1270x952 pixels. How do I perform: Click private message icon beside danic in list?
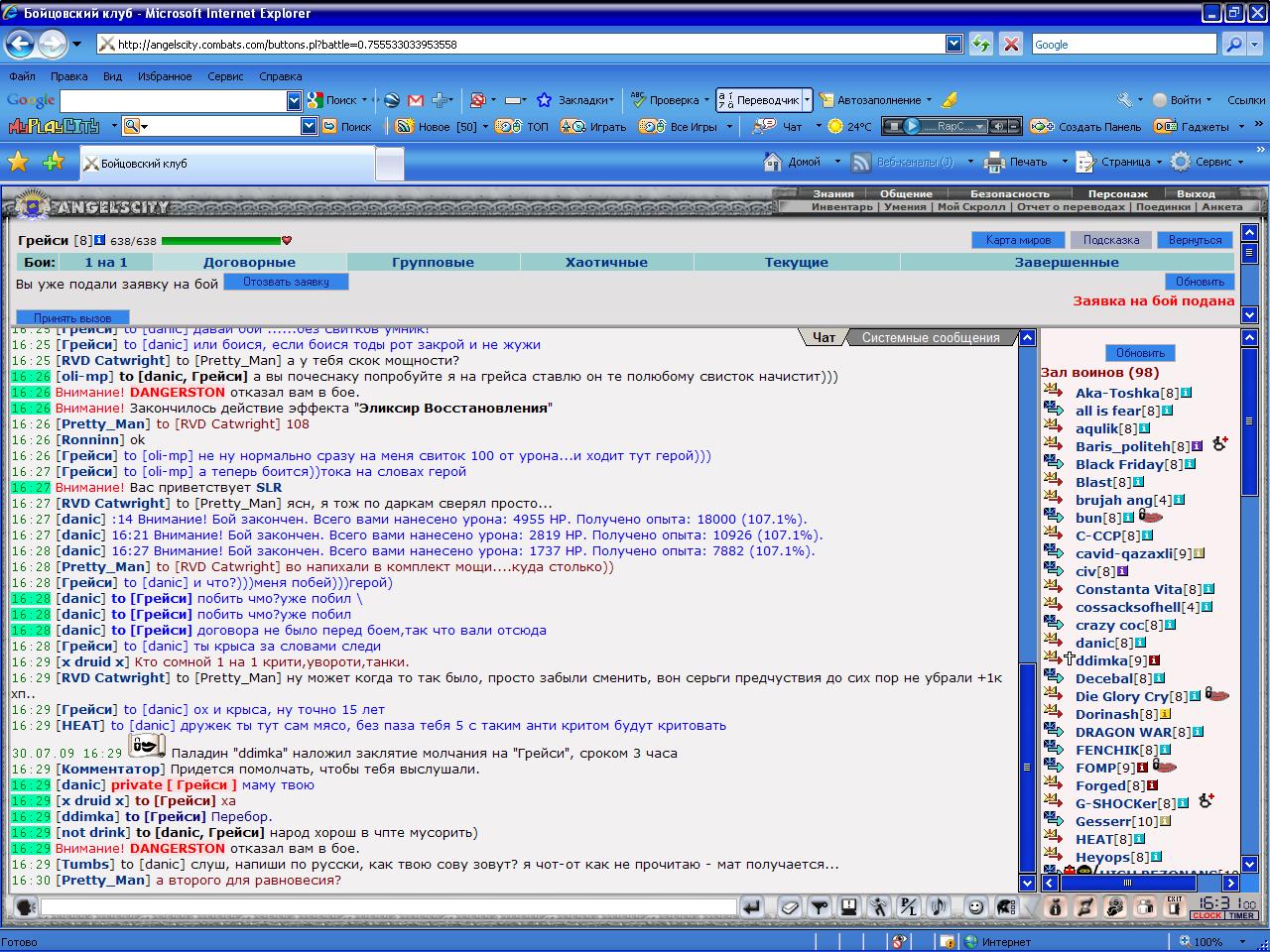(x=1053, y=642)
